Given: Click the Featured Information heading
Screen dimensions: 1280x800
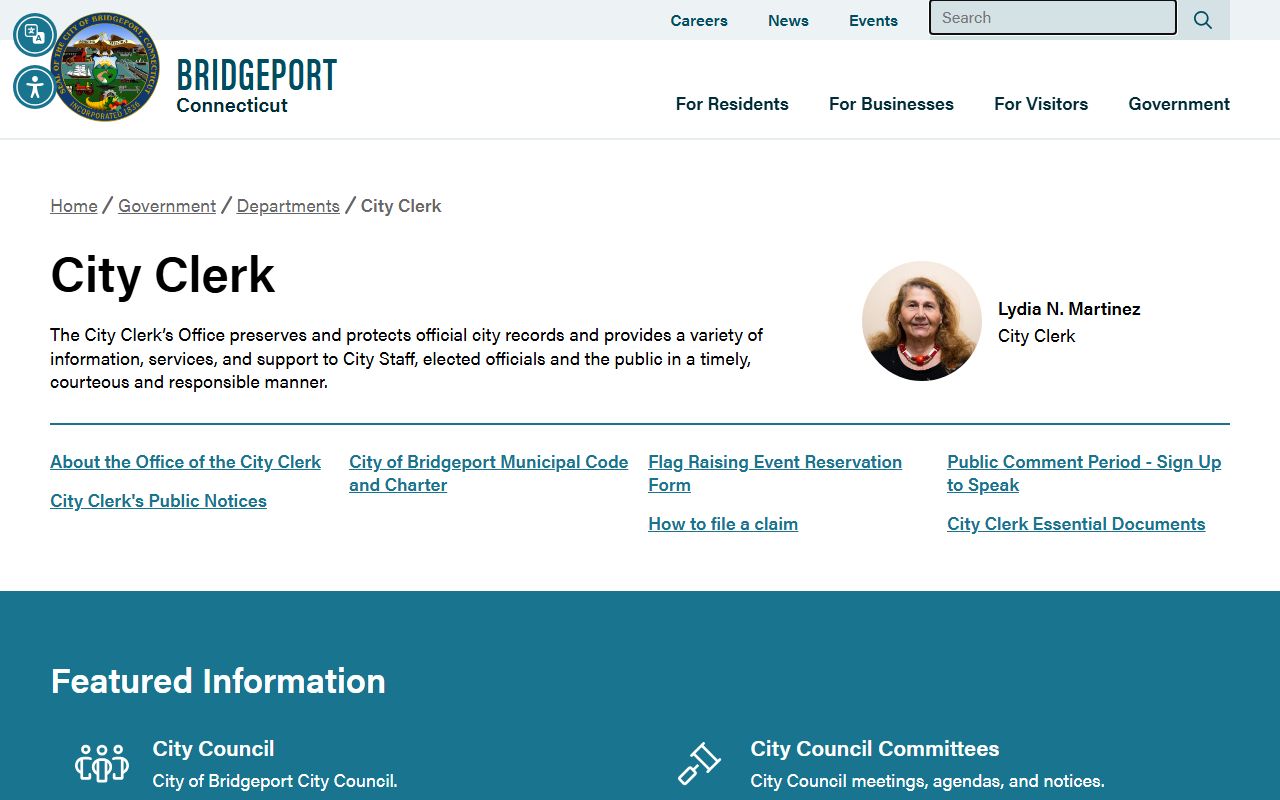Looking at the screenshot, I should coord(218,681).
